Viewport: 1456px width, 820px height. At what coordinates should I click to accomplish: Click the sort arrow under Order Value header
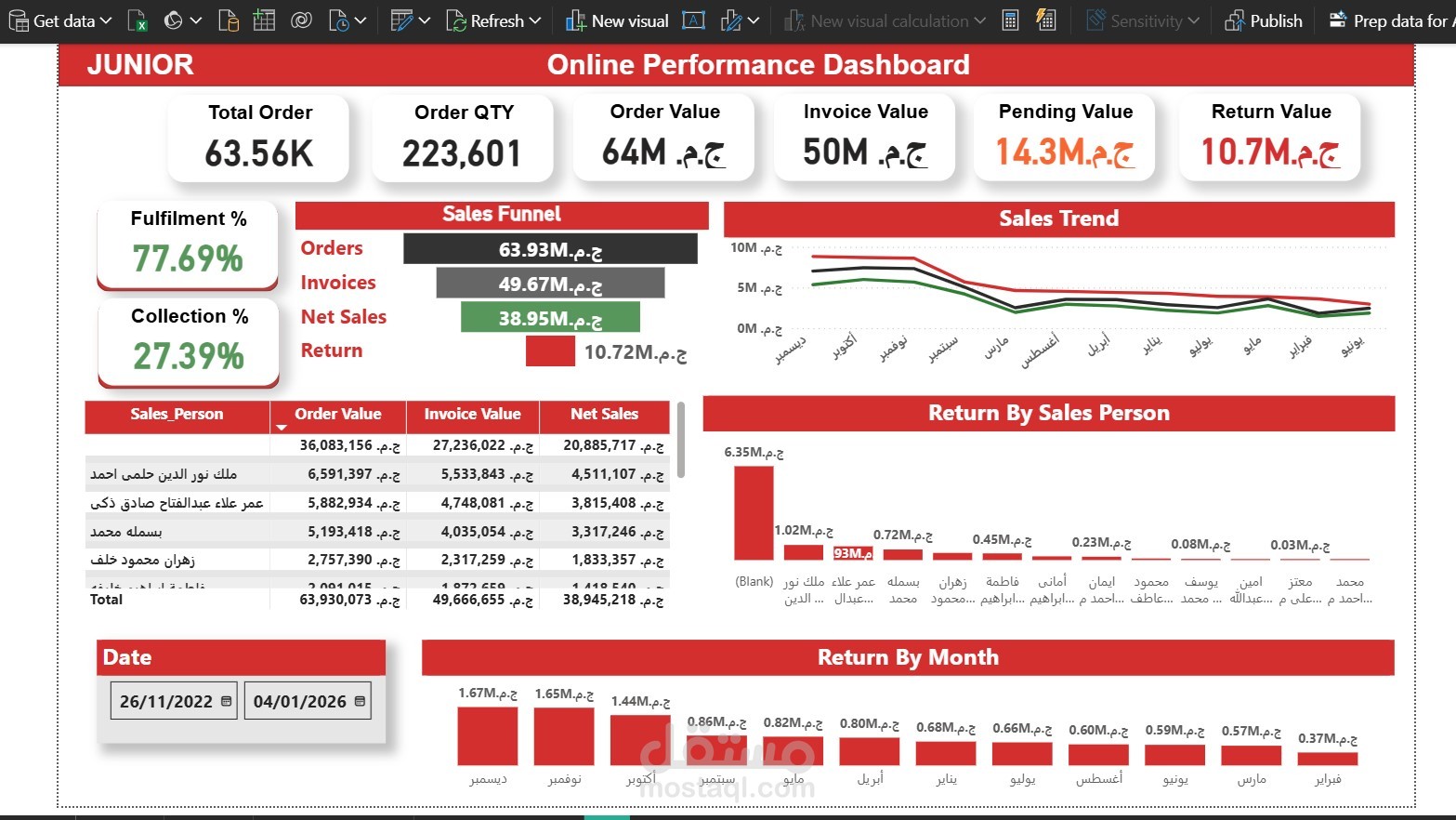click(282, 428)
